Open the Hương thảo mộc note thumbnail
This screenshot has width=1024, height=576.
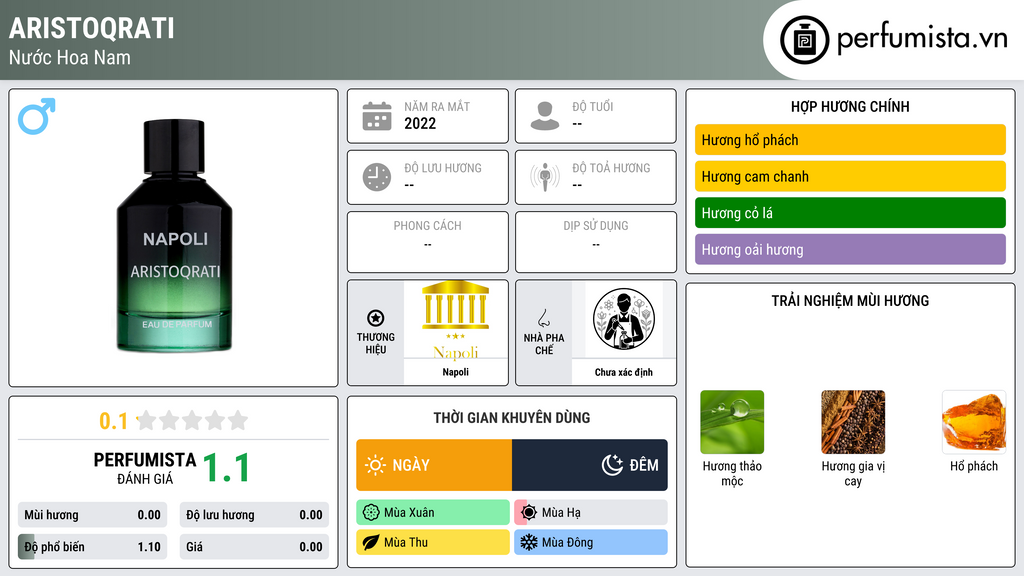click(x=732, y=422)
